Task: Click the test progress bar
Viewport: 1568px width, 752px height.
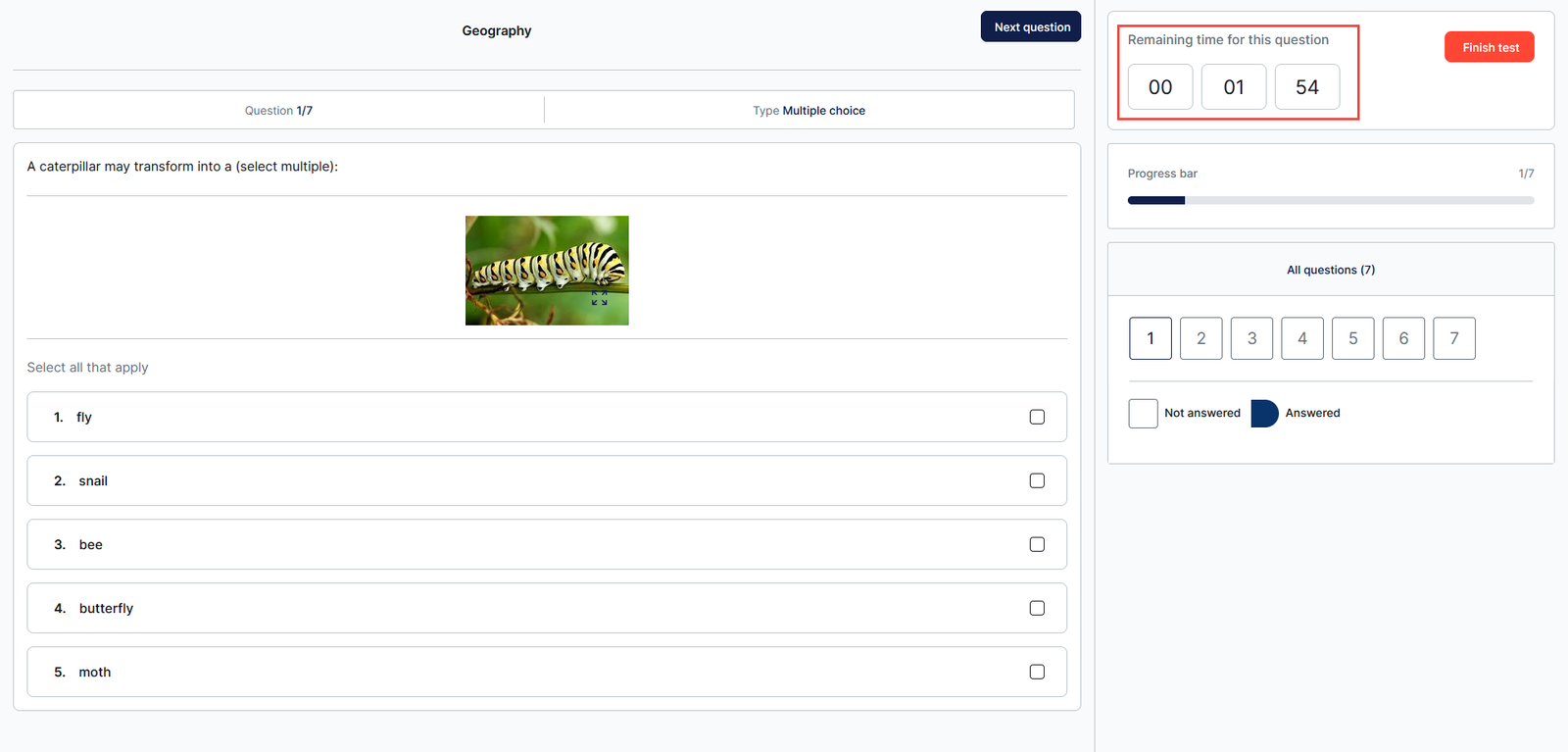Action: (x=1330, y=200)
